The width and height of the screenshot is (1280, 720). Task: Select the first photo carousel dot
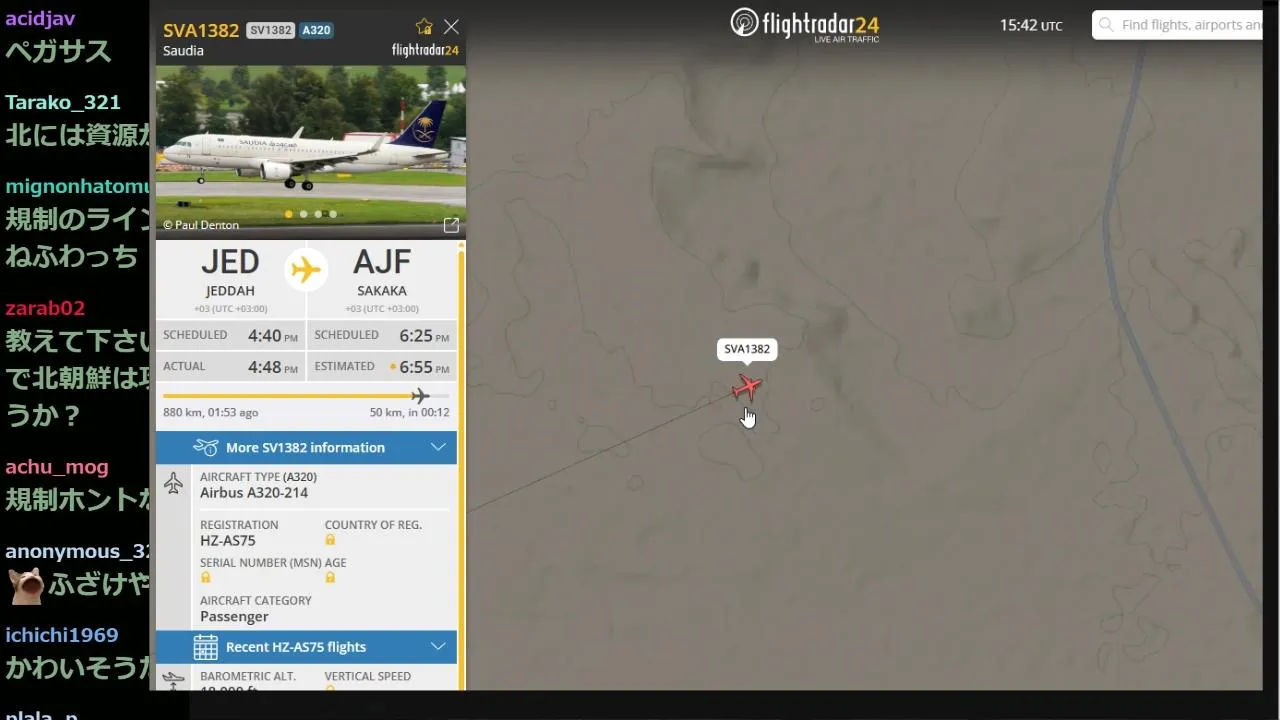[x=289, y=214]
